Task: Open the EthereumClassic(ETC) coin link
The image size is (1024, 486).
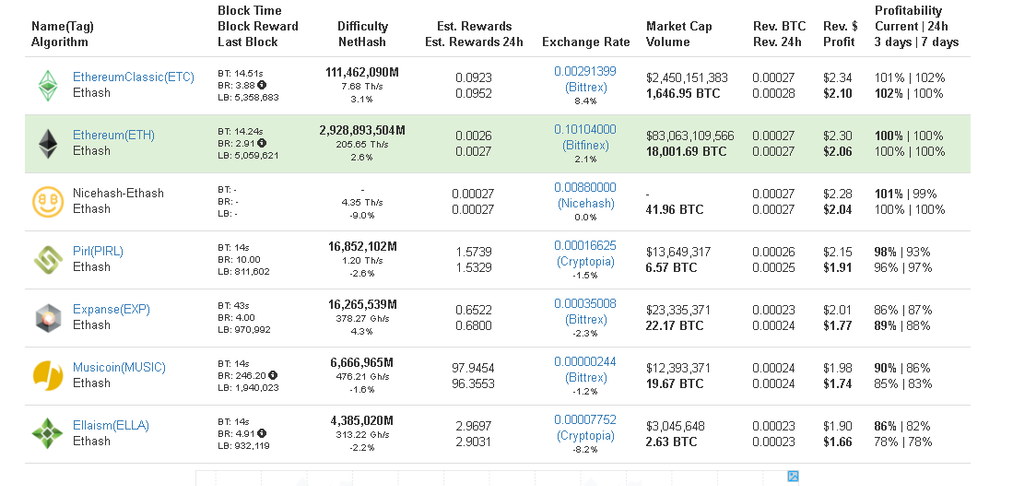Action: pyautogui.click(x=133, y=77)
